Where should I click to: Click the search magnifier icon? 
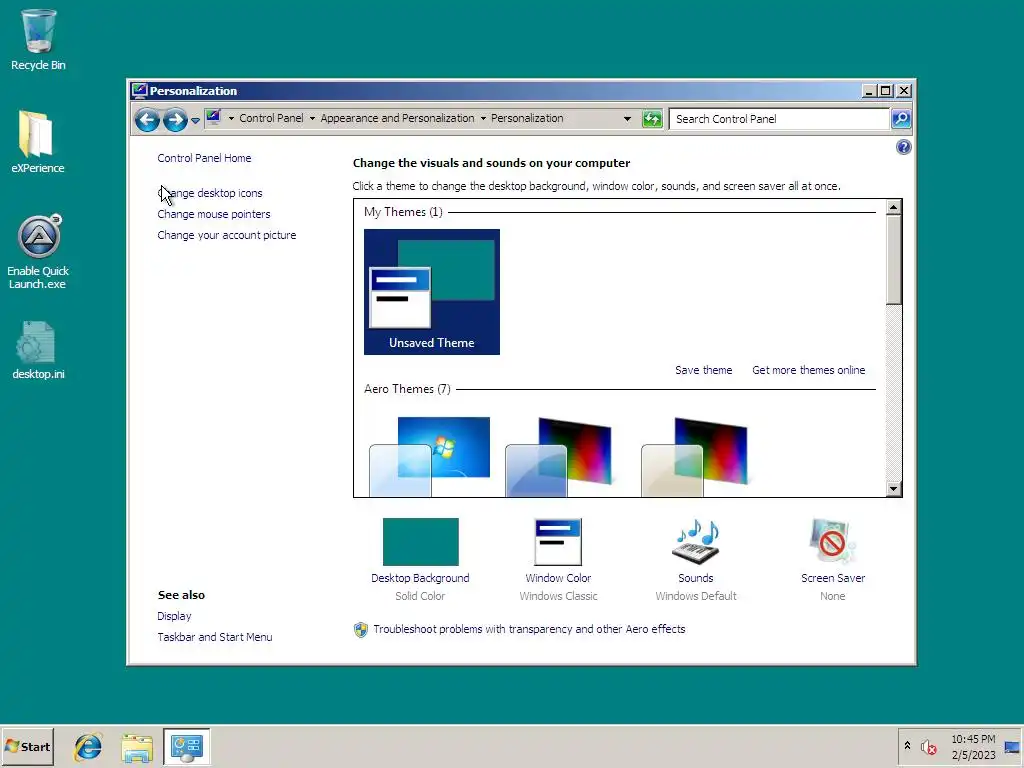point(901,119)
